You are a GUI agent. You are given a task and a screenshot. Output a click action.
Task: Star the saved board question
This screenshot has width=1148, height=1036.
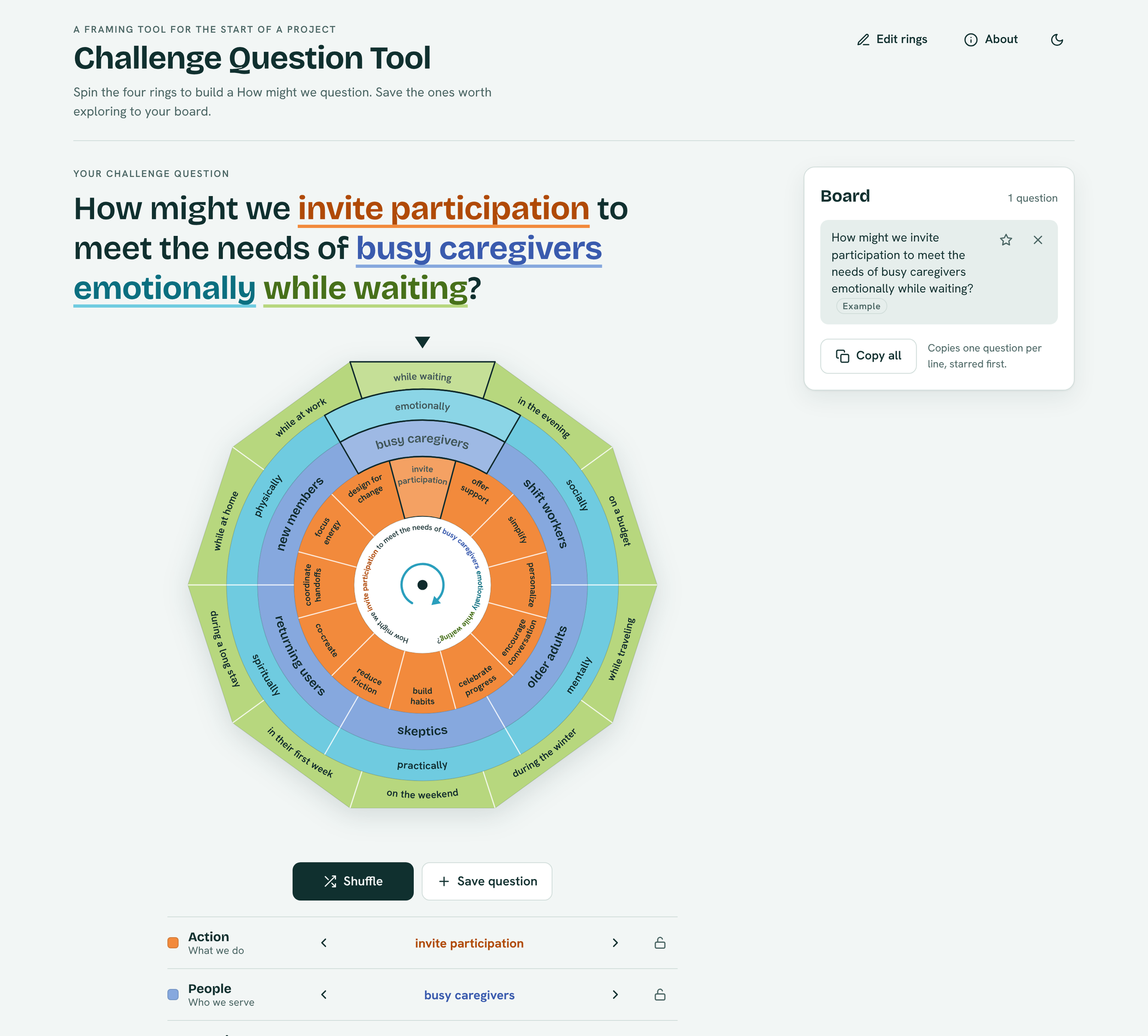click(1006, 240)
